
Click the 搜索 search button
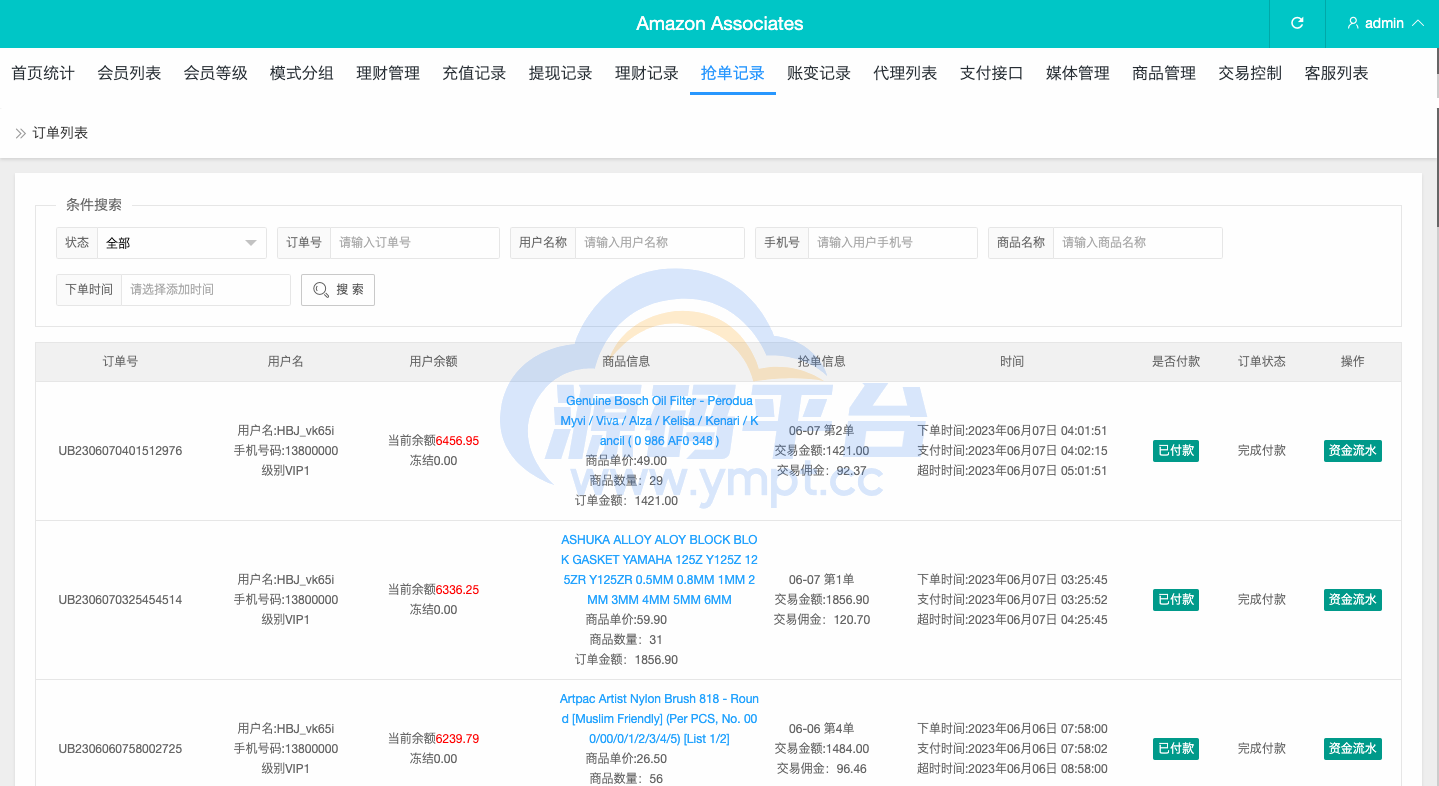coord(338,290)
